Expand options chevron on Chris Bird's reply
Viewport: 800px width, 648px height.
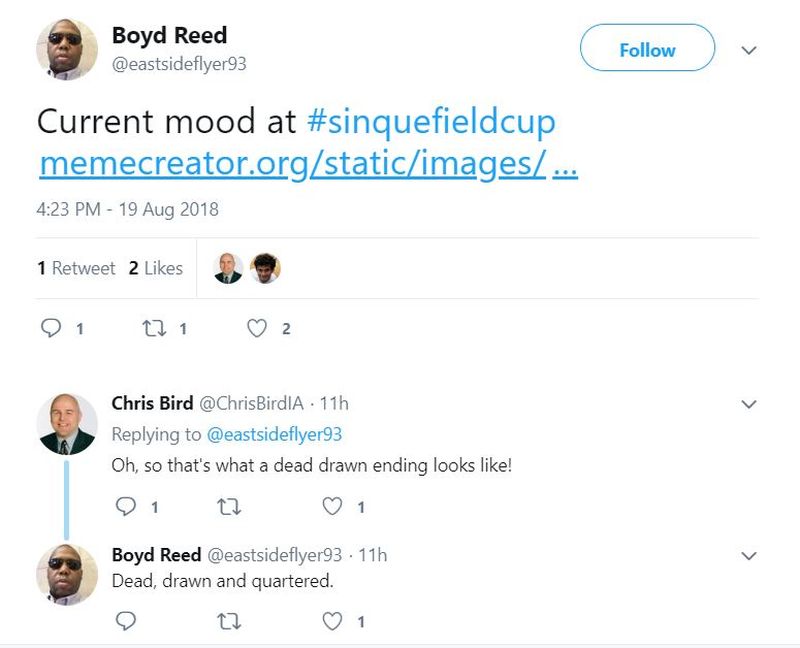(x=748, y=404)
